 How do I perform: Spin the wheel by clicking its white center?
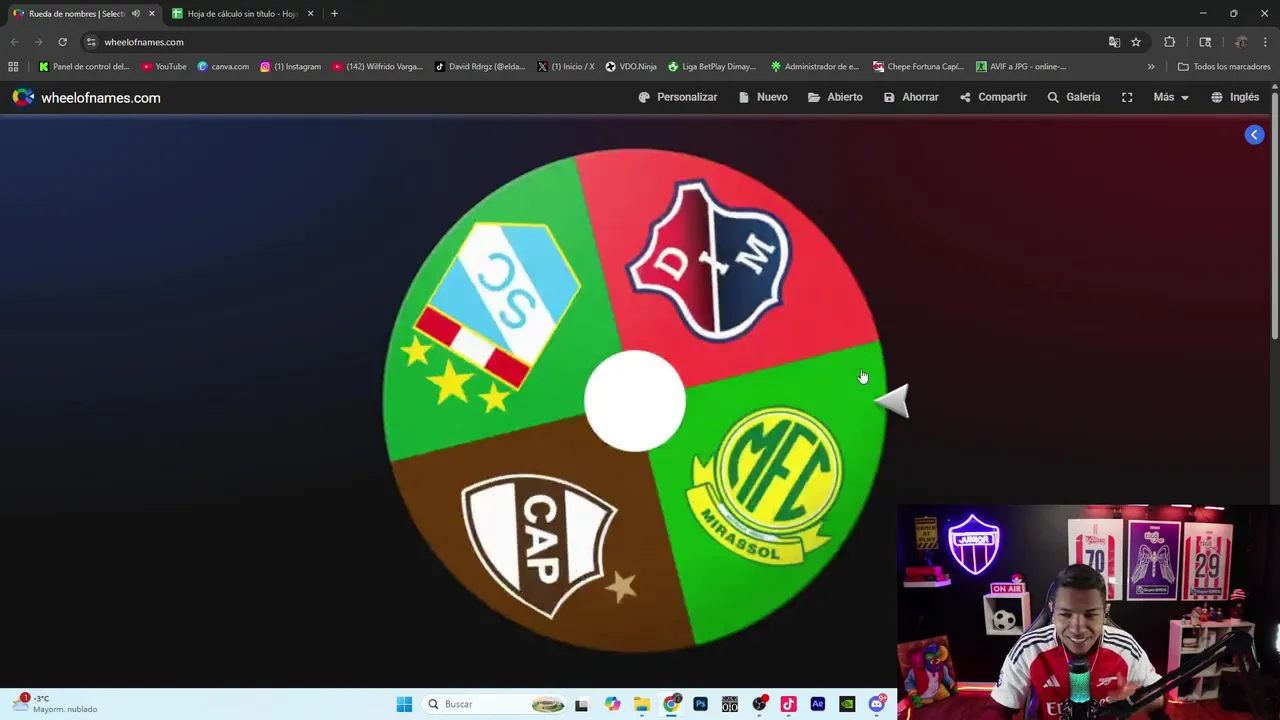tap(635, 400)
